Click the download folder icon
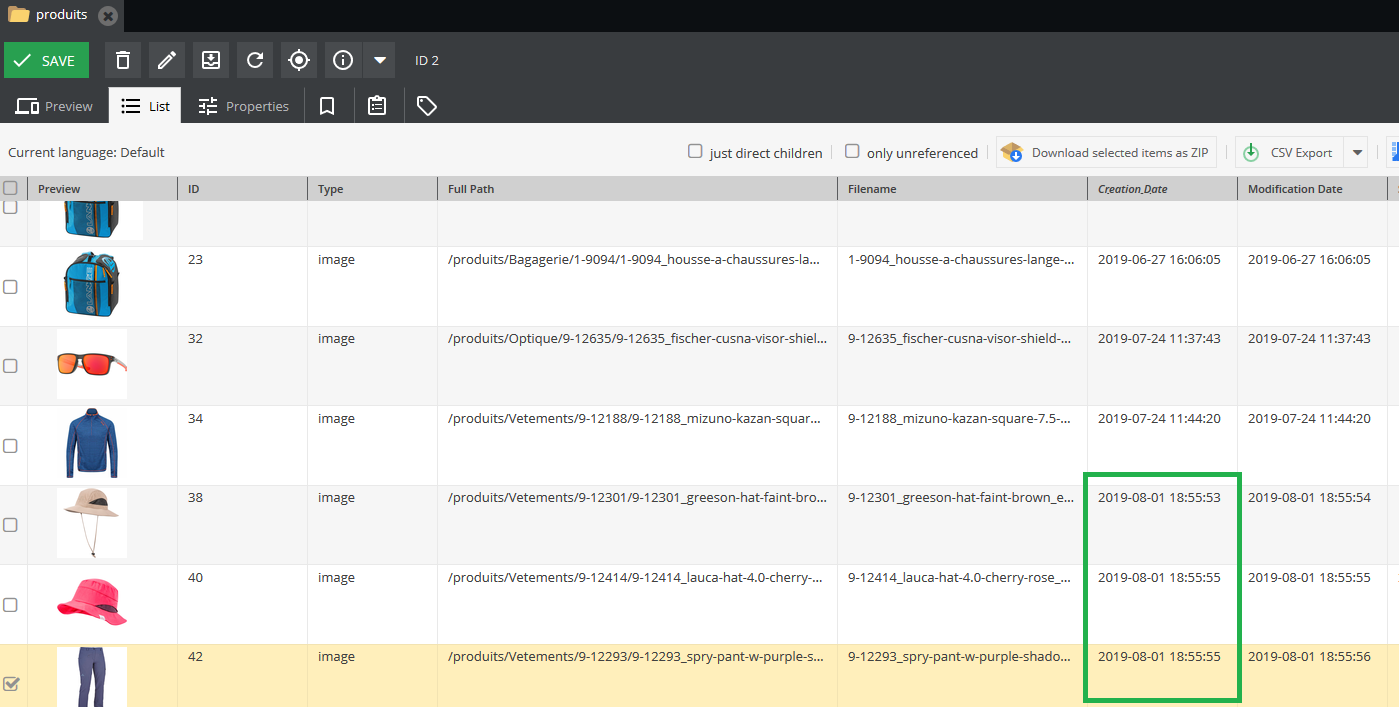The image size is (1399, 707). click(211, 60)
